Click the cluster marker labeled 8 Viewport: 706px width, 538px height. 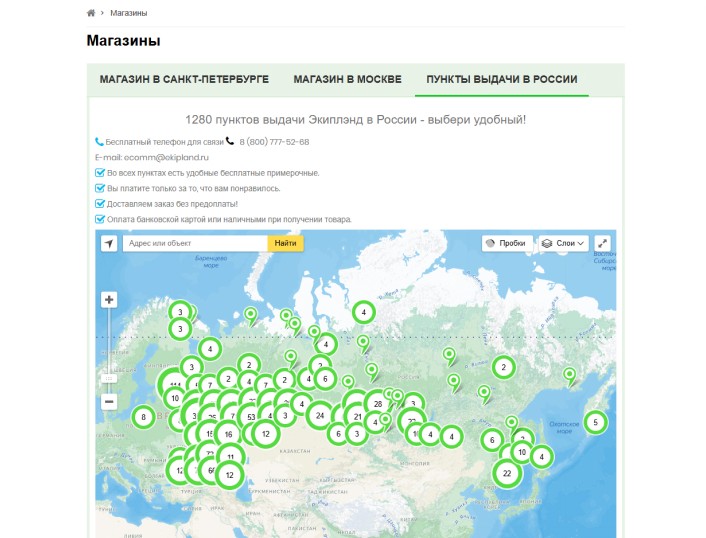coord(144,417)
